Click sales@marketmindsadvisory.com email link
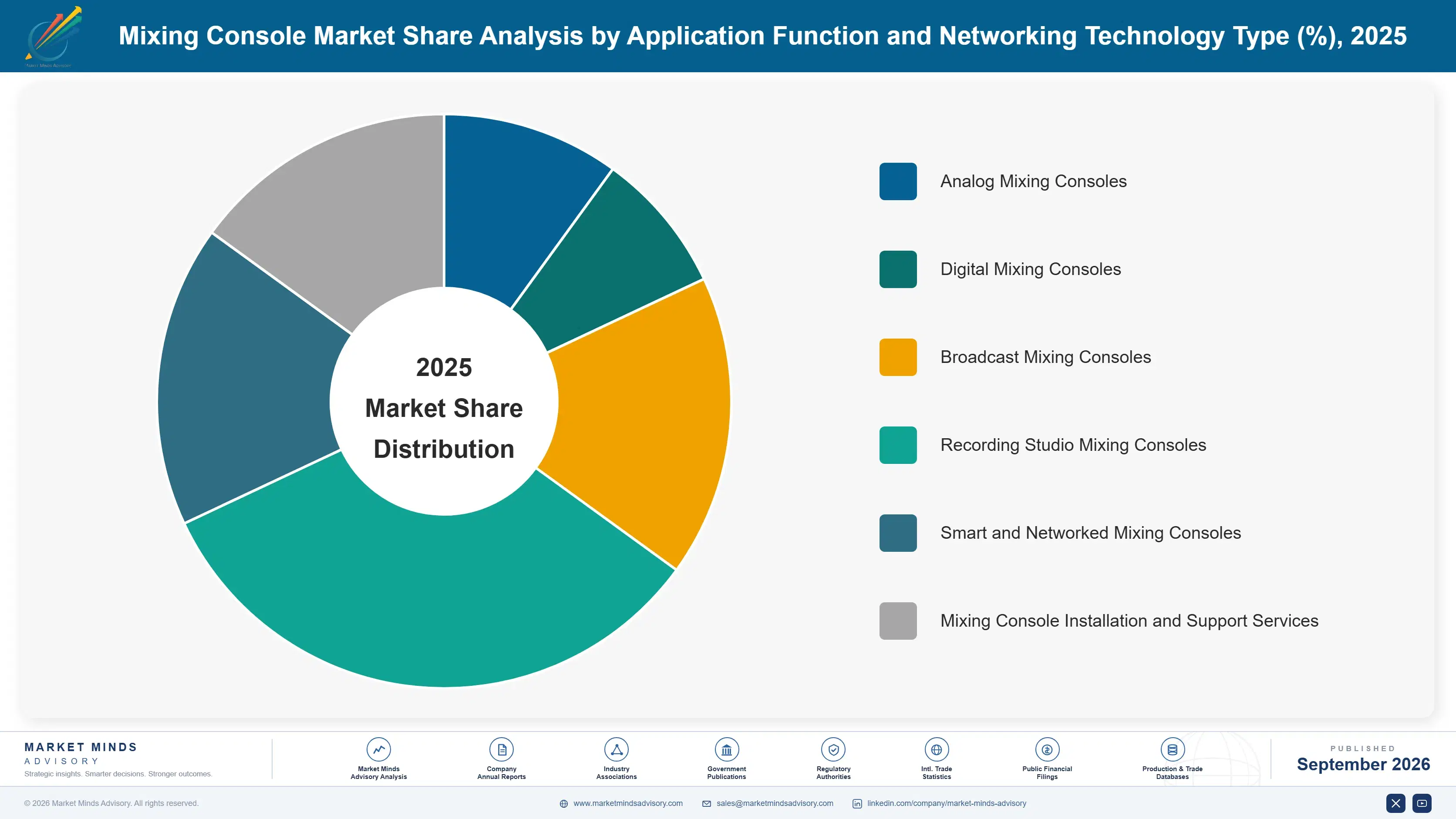 [775, 803]
